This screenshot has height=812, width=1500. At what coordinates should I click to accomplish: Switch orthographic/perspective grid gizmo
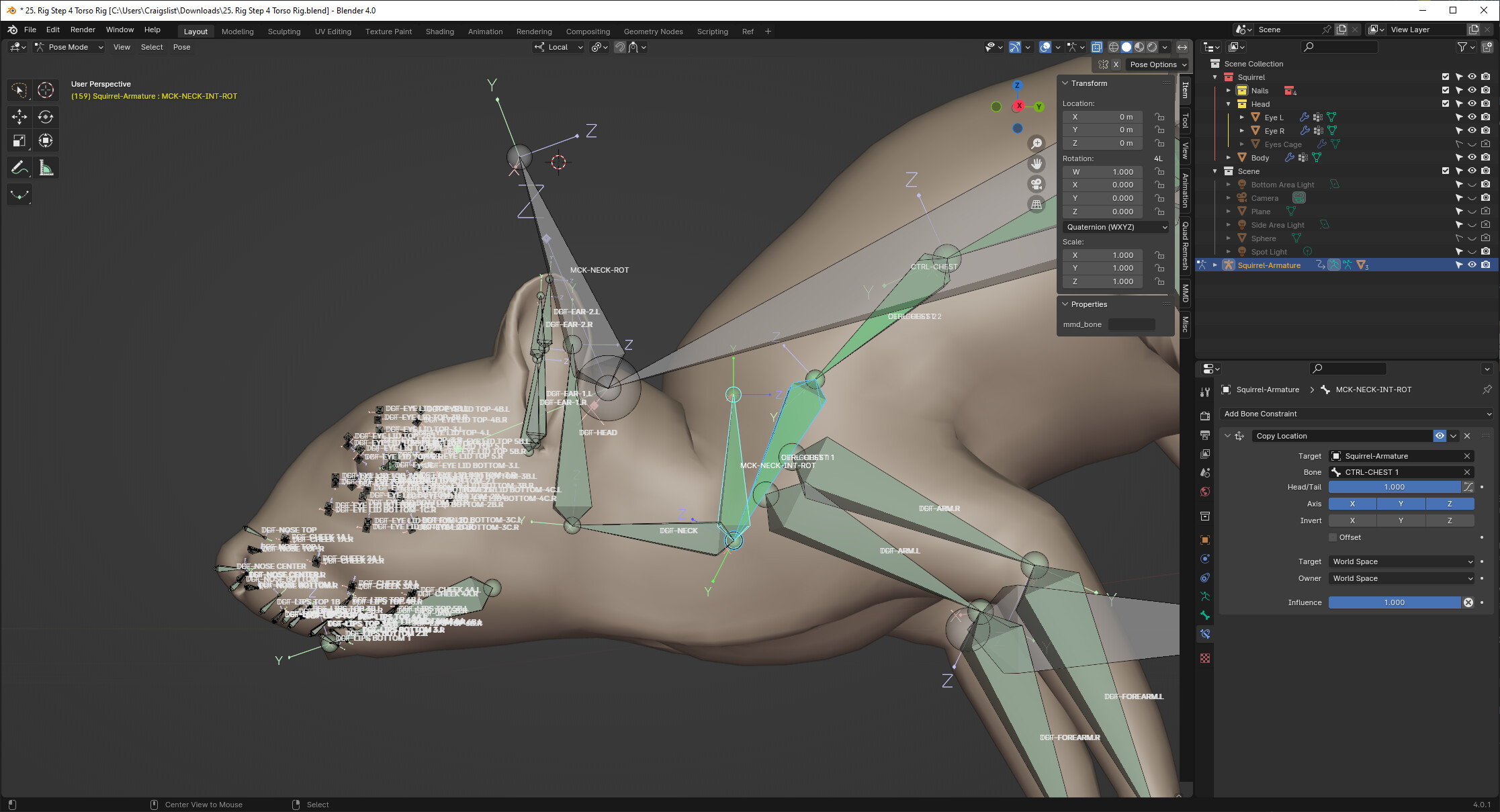click(x=1036, y=204)
